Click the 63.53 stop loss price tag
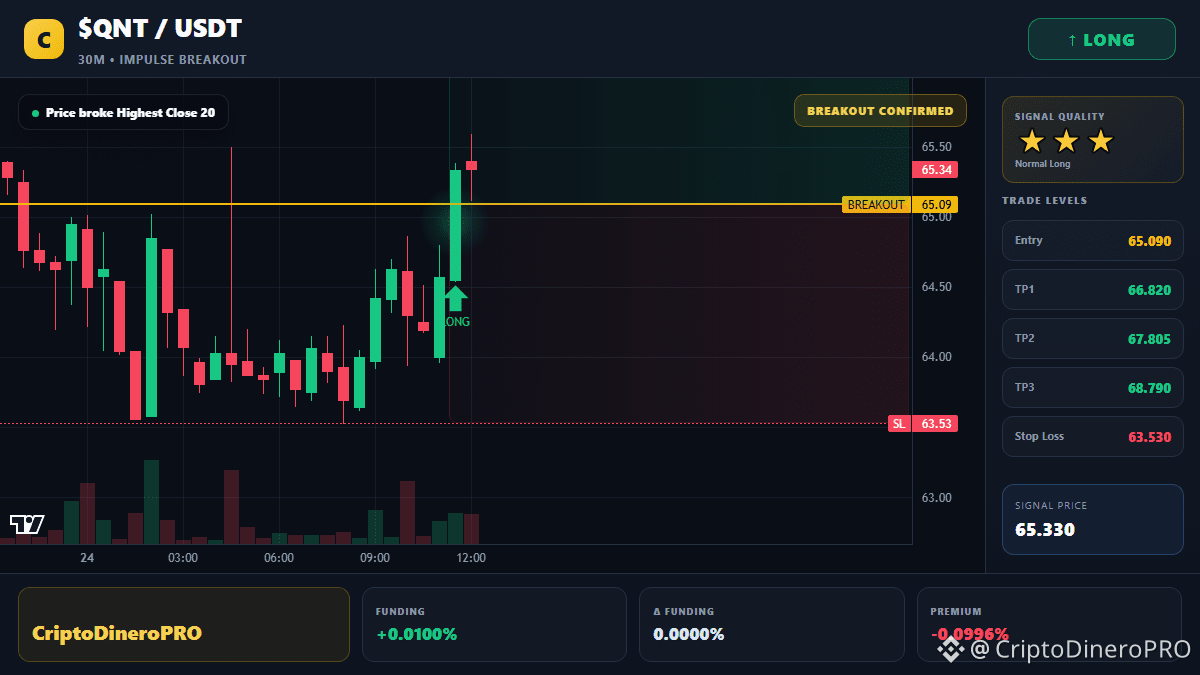1200x675 pixels. pos(935,424)
